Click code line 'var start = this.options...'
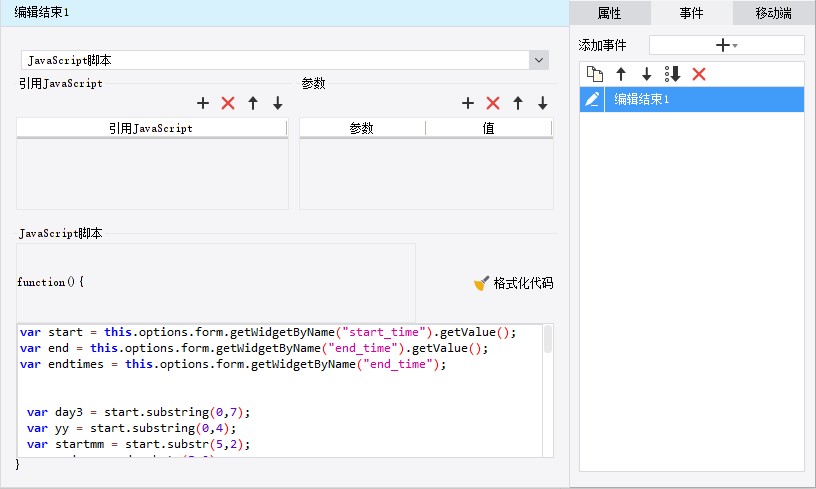Image resolution: width=816 pixels, height=489 pixels. [268, 332]
